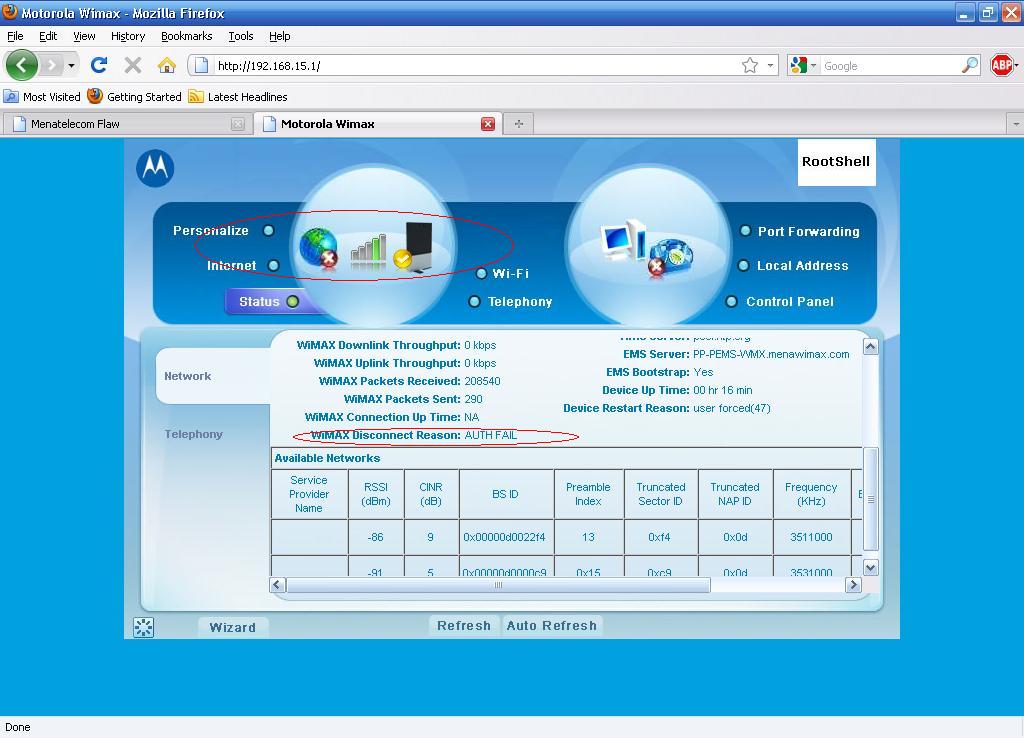Open the File menu
1024x738 pixels.
[15, 36]
